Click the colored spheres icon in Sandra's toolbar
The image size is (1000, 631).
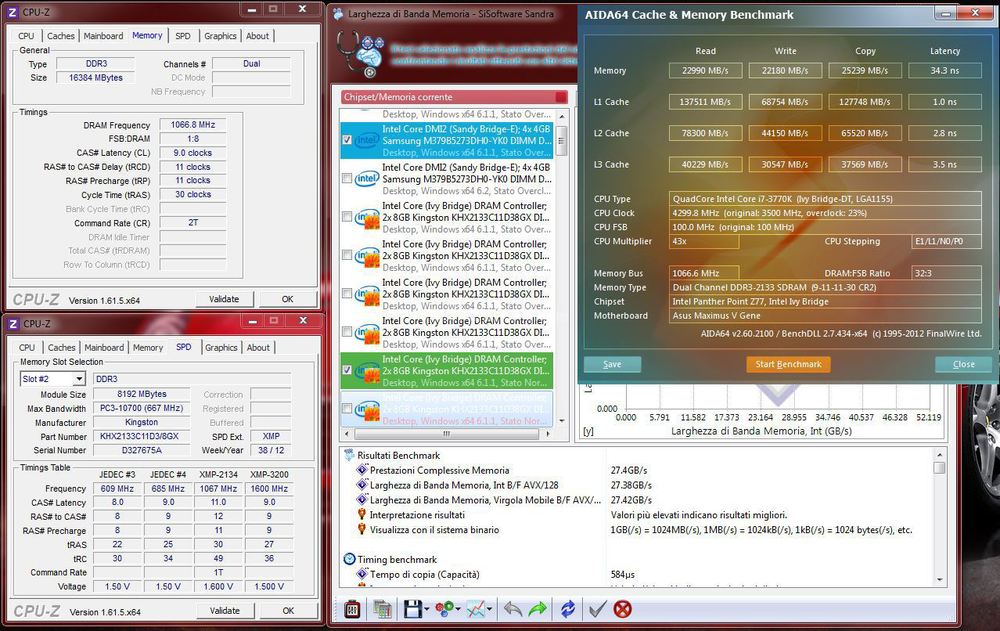click(x=444, y=609)
